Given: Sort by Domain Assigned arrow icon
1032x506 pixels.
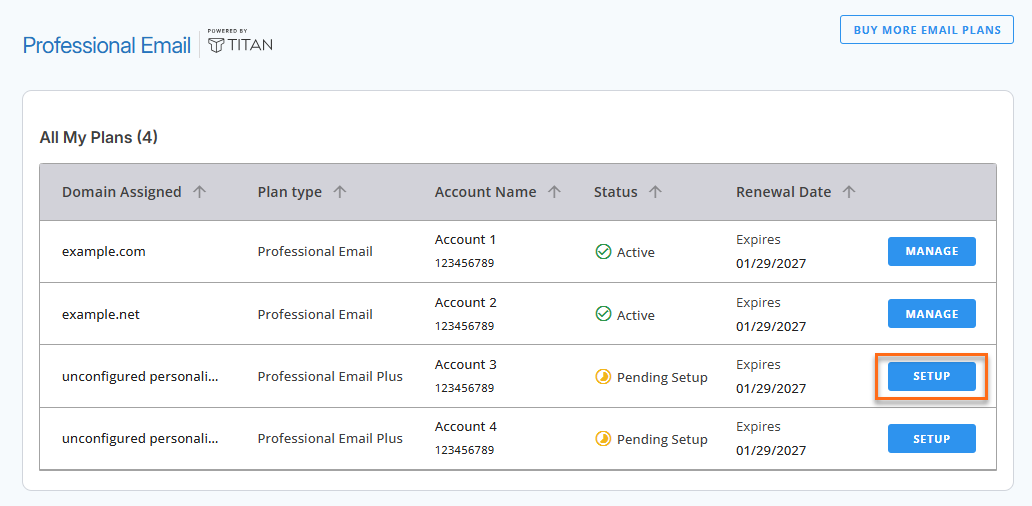Looking at the screenshot, I should (199, 192).
